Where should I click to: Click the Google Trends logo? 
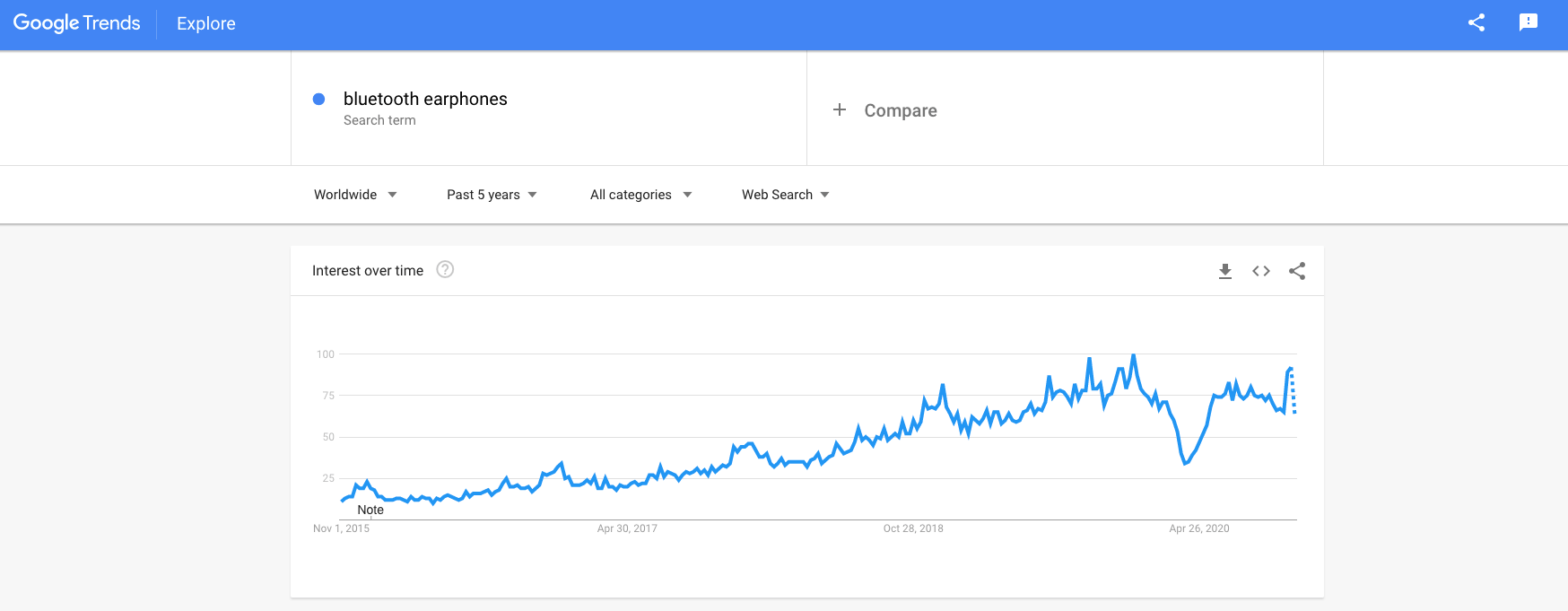click(x=76, y=22)
